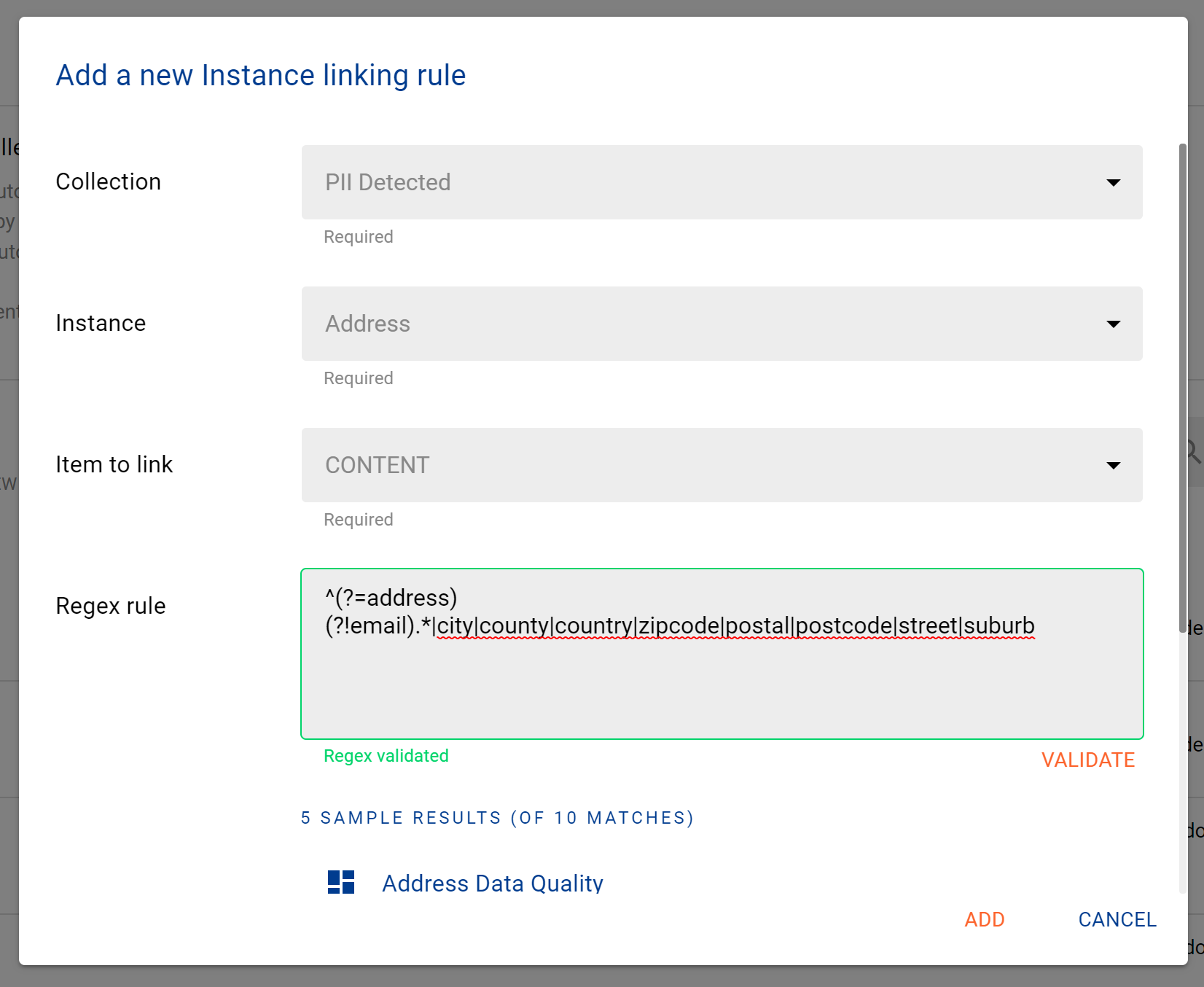Click the CONTENT item field

tap(377, 465)
